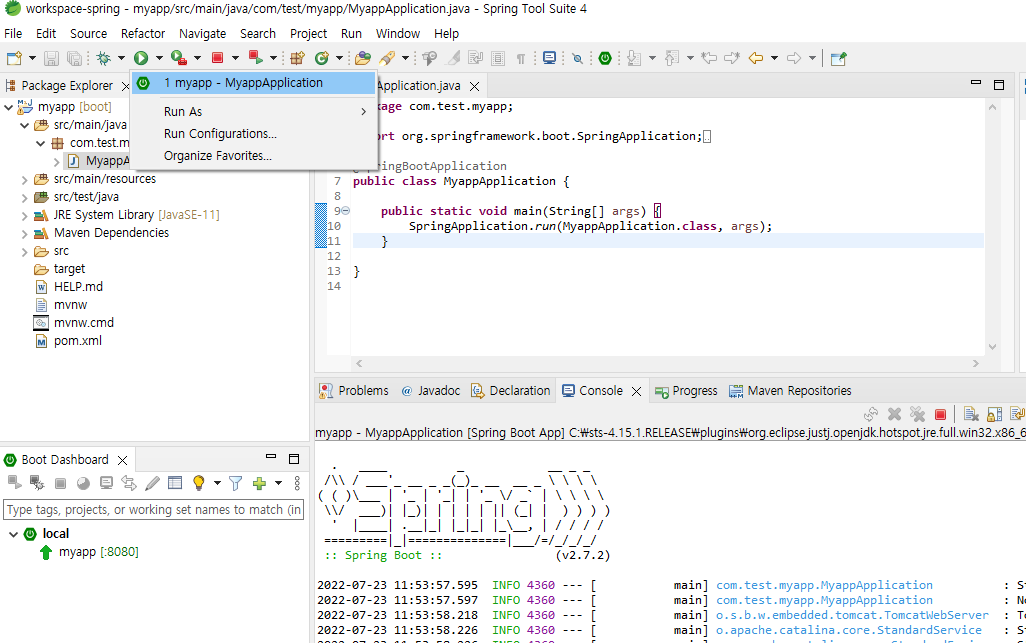Choose Organize Favorites... menu item
The image size is (1026, 643).
click(x=254, y=156)
